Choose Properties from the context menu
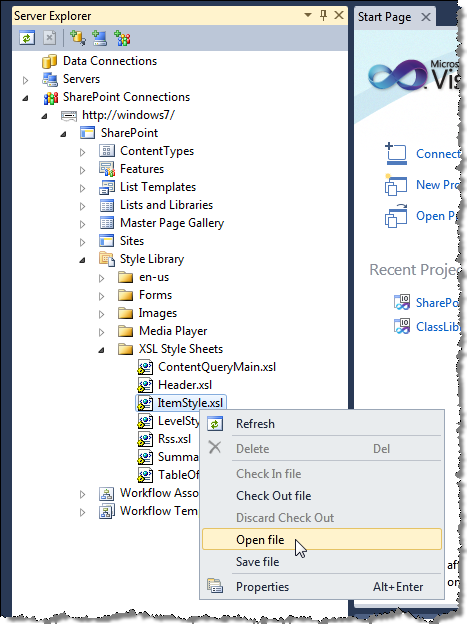467x624 pixels. [x=322, y=587]
